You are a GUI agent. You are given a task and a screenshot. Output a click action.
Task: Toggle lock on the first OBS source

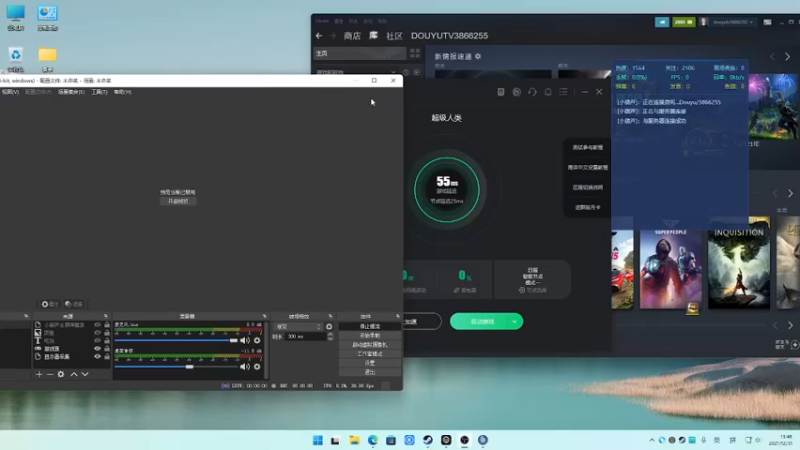107,324
